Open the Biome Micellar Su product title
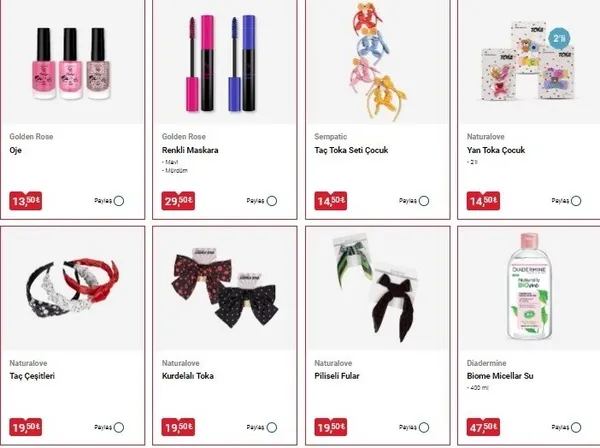This screenshot has width=600, height=448. 500,376
